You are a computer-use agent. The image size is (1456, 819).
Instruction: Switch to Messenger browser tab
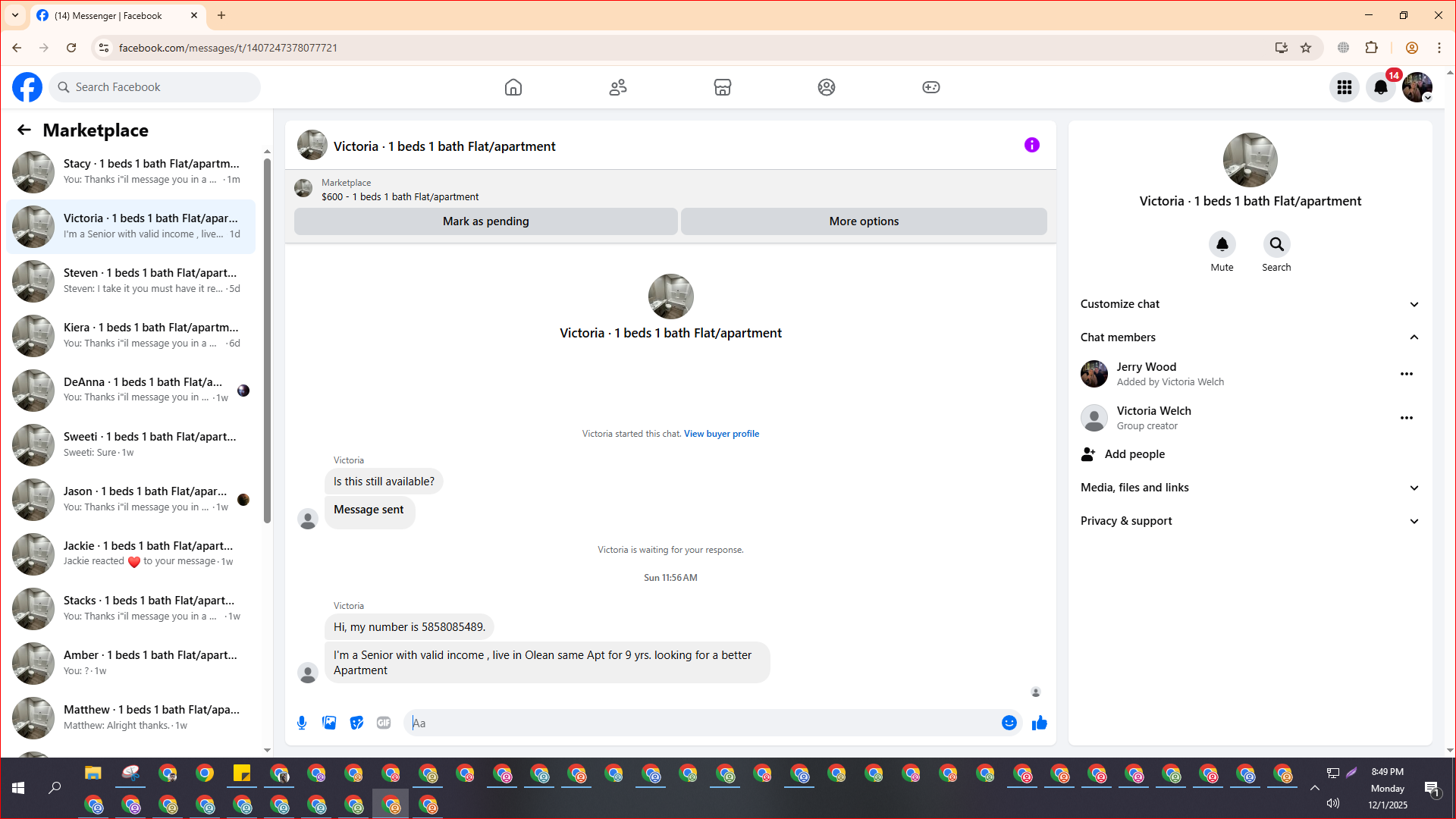[x=118, y=15]
